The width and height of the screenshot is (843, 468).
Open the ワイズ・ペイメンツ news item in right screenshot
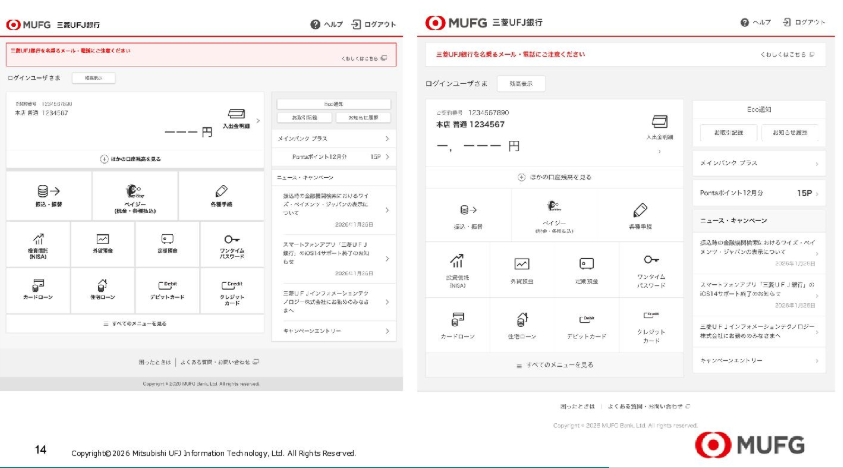point(759,253)
